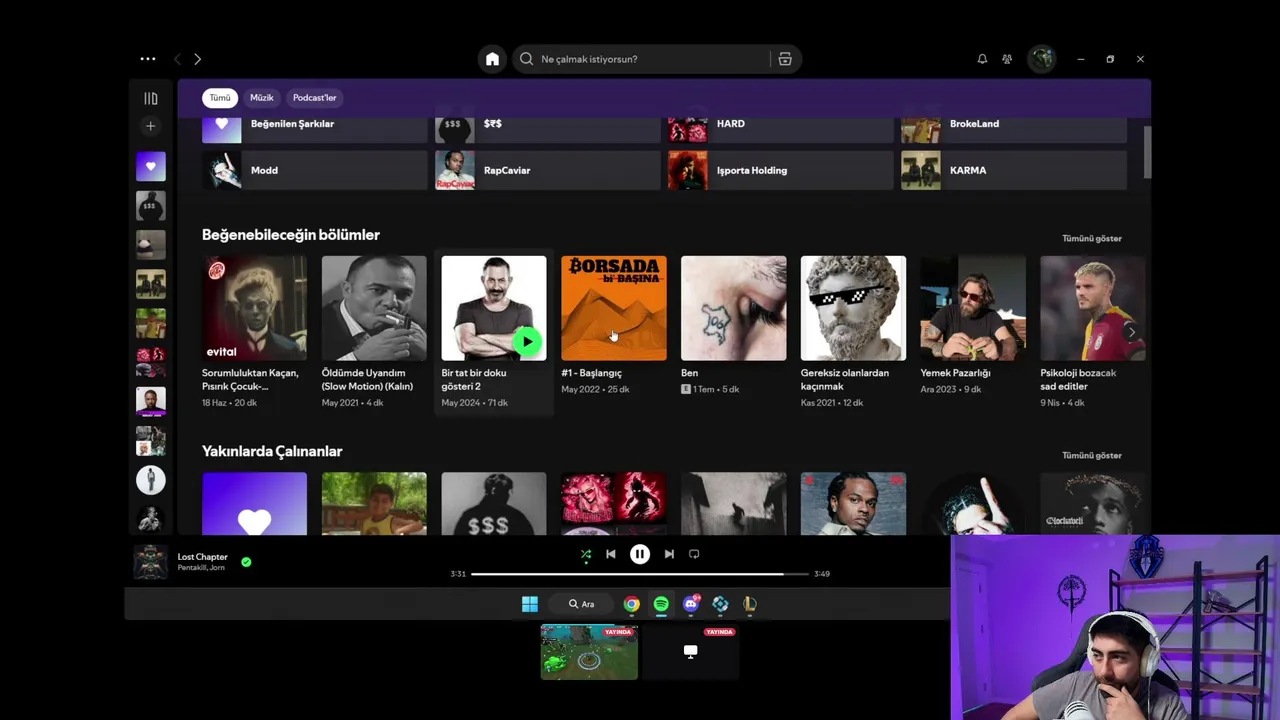Image resolution: width=1280 pixels, height=720 pixels.
Task: Click Lost Chapter now-playing album art
Action: 151,562
